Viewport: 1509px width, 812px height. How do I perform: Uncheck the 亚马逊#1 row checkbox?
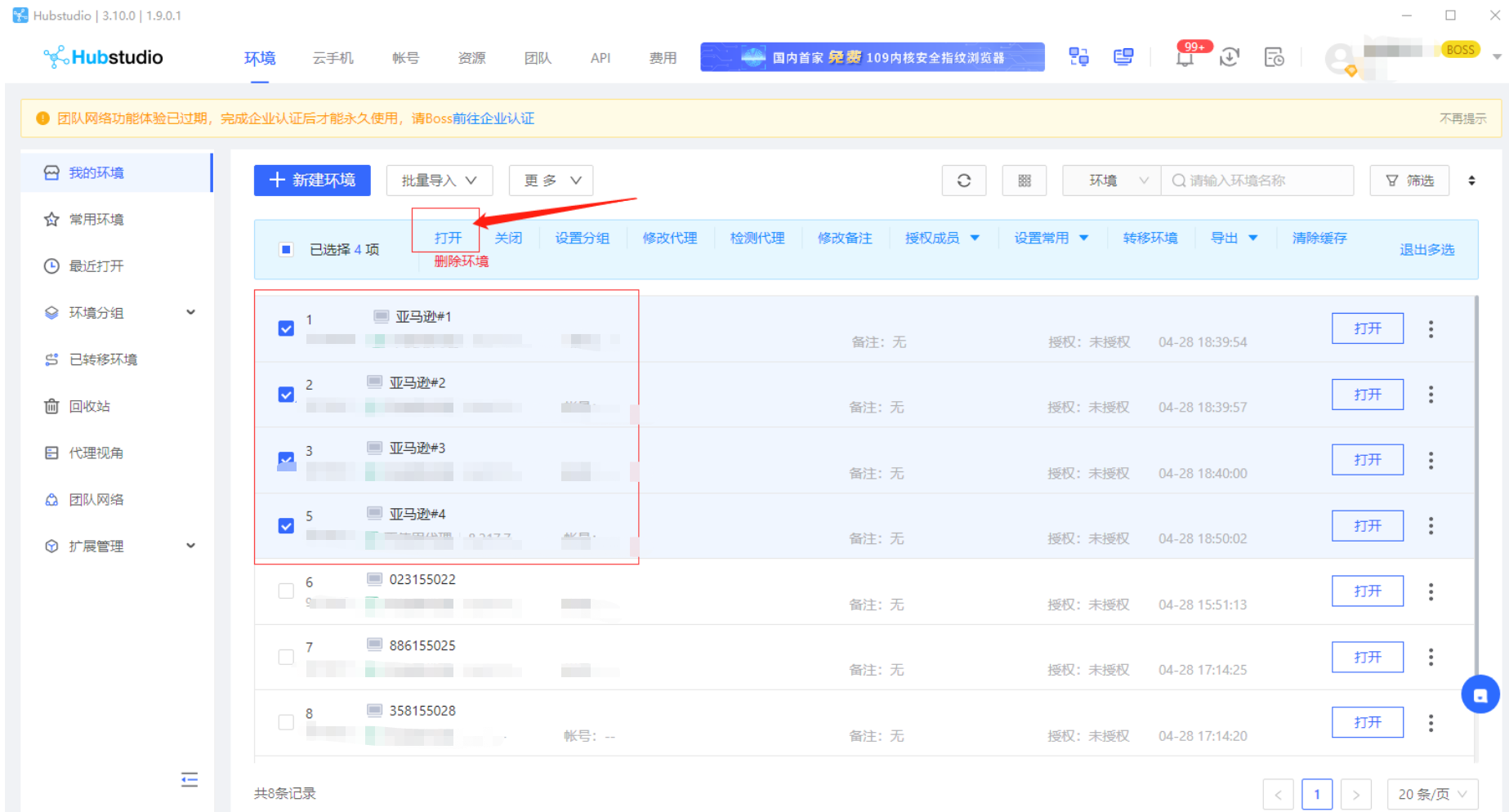[x=286, y=328]
